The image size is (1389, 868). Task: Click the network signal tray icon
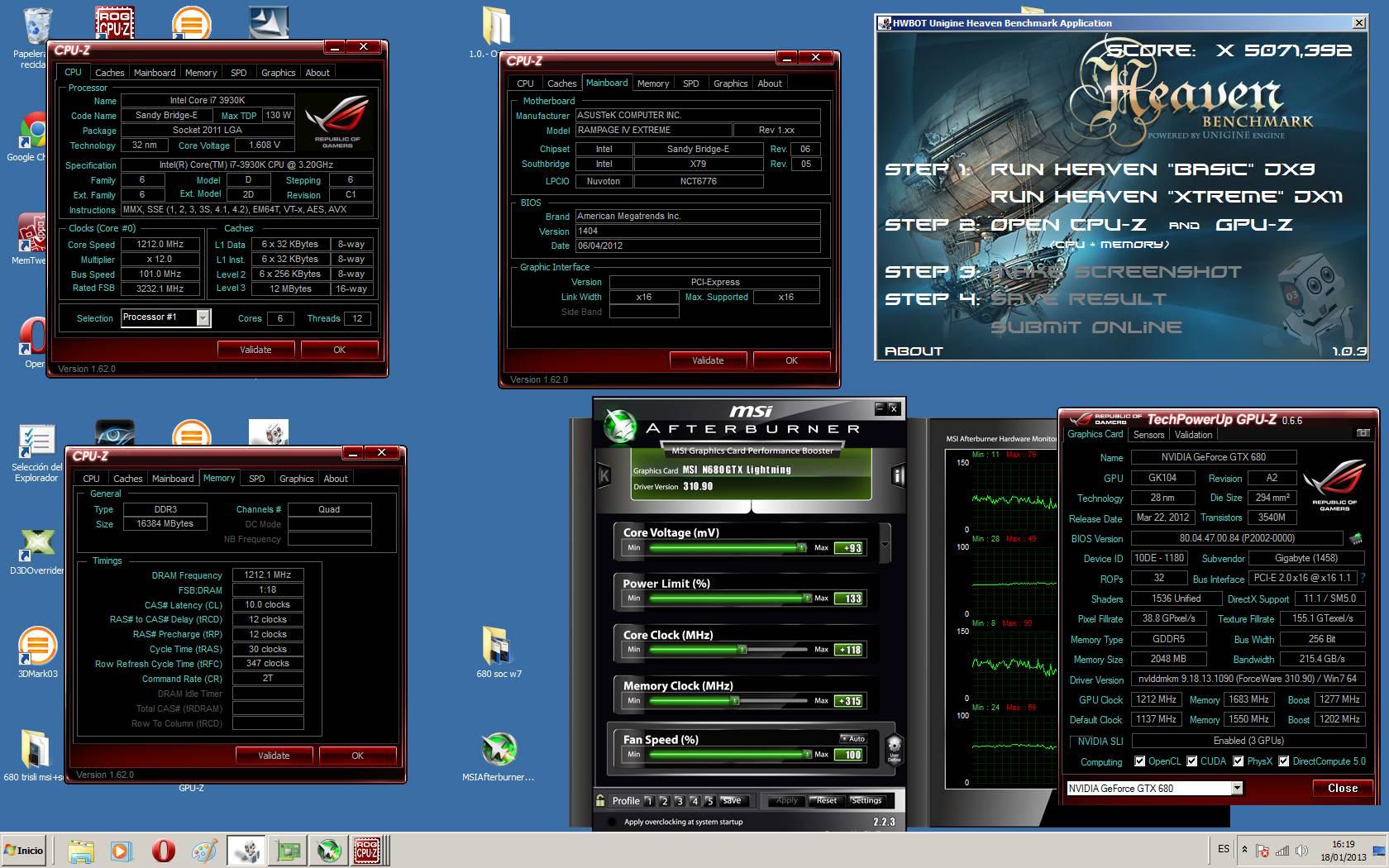point(1282,851)
